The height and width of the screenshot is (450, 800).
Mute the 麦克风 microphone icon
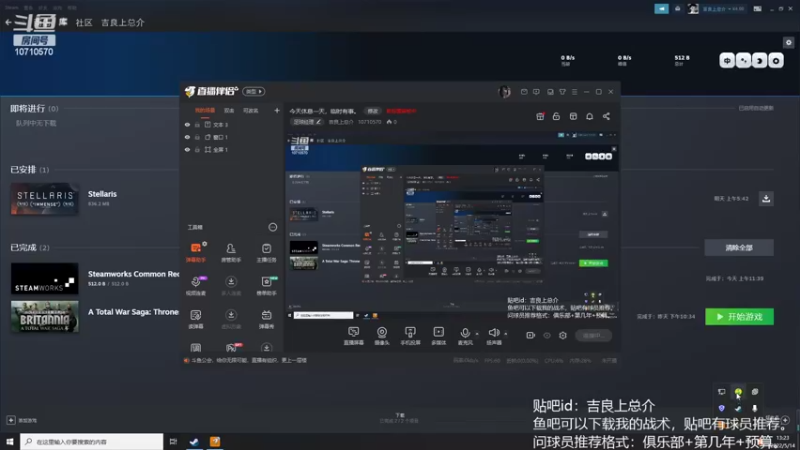[x=465, y=333]
